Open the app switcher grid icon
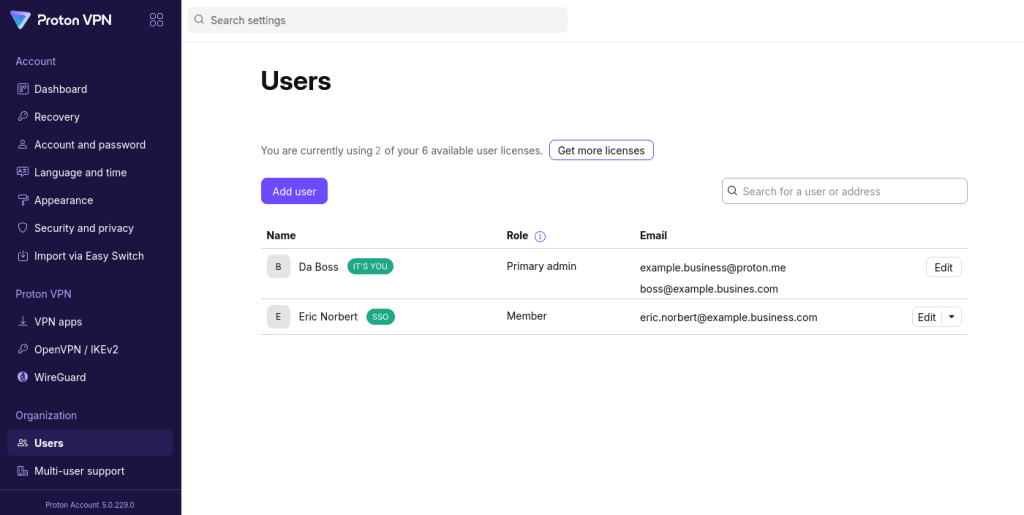 pos(156,20)
